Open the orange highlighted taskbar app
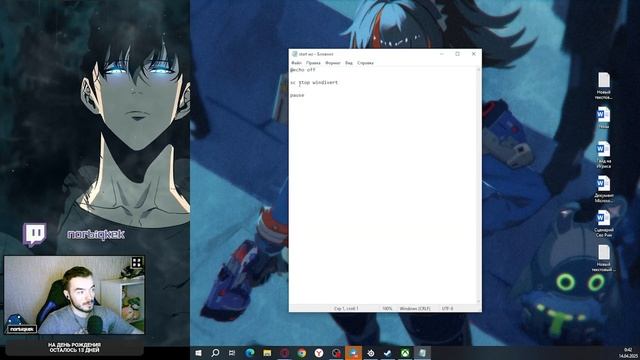This screenshot has height=360, width=640. click(353, 353)
